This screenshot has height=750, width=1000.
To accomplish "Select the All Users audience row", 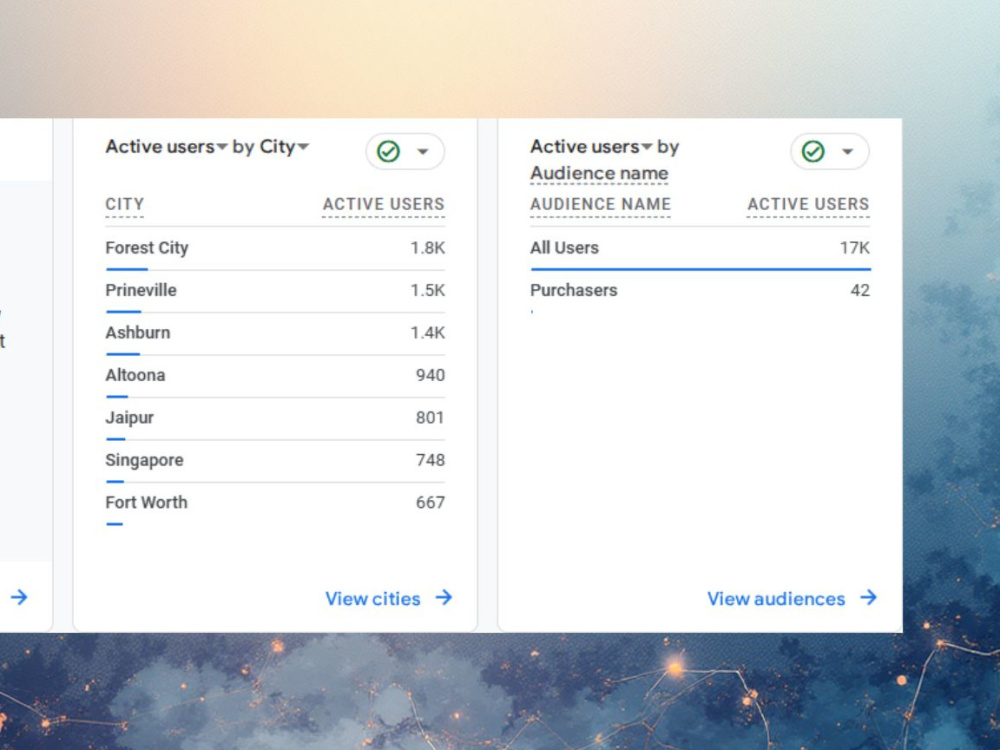I will pos(700,249).
